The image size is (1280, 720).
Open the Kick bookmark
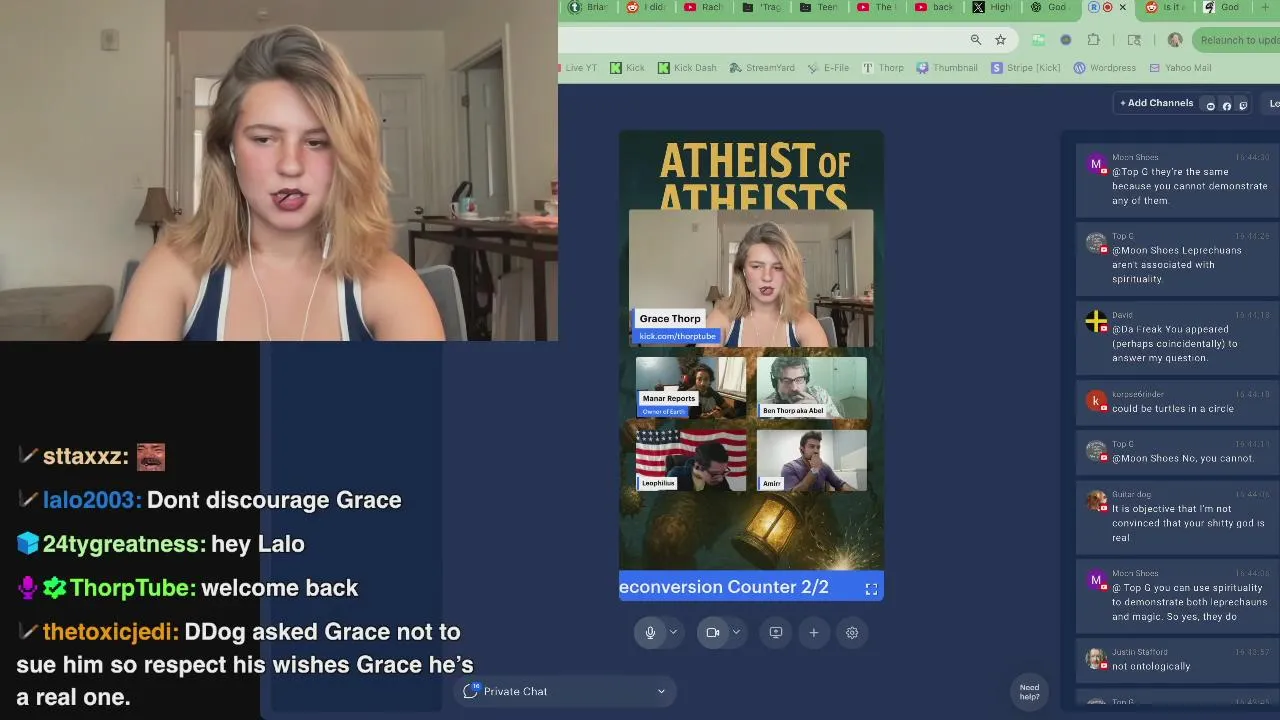628,68
